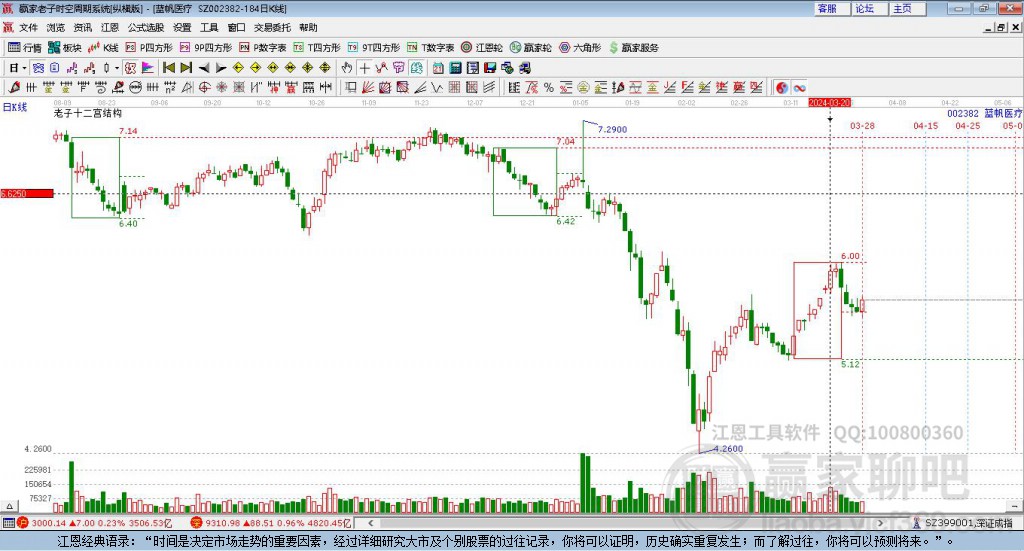Open the 9T四方形 tool

coord(374,48)
